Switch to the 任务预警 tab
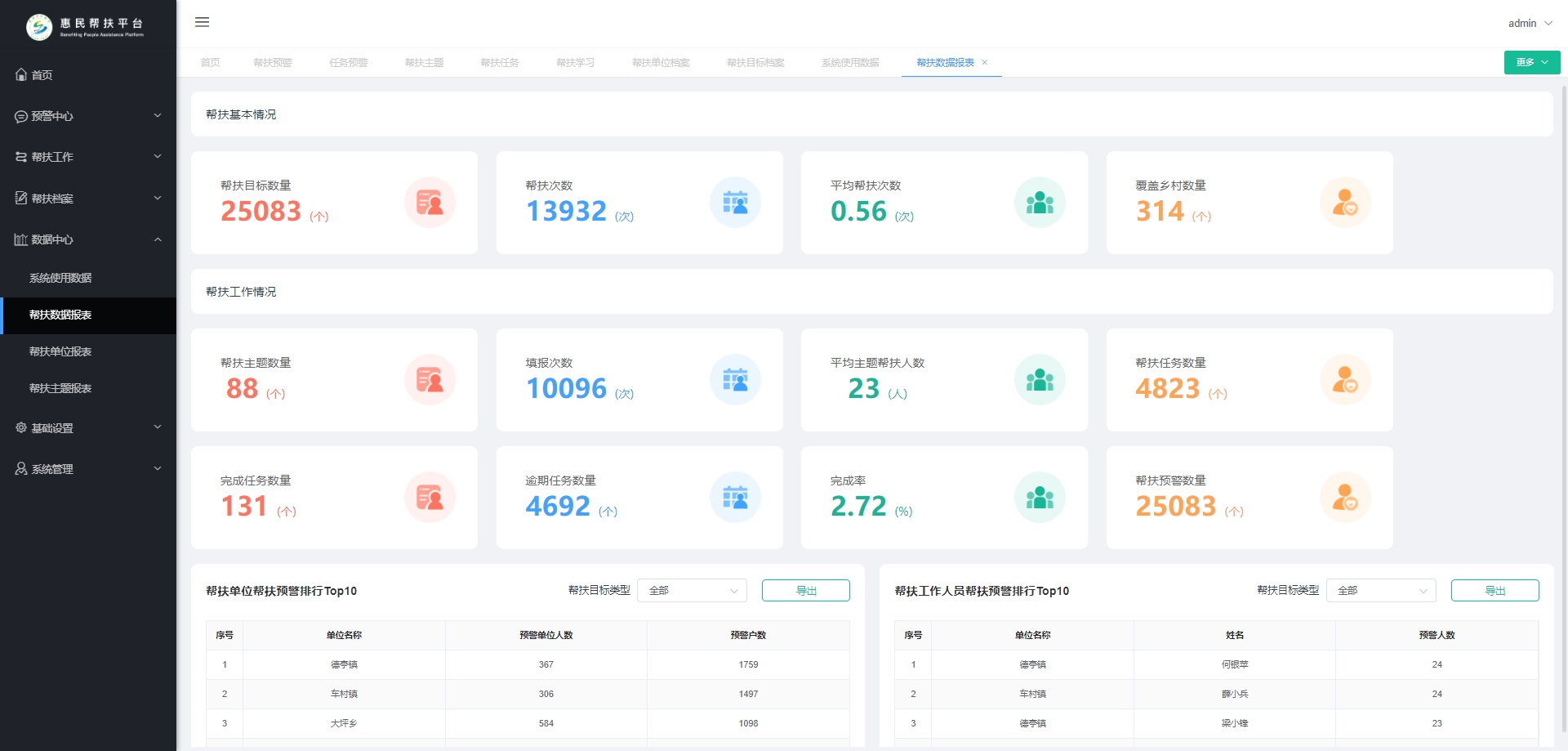Viewport: 1568px width, 751px height. (x=349, y=62)
